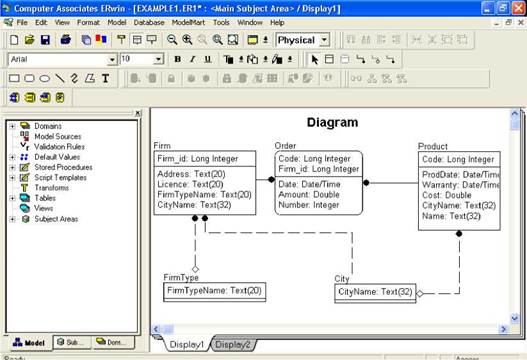The image size is (527, 360).
Task: Open the Database menu
Action: [x=149, y=23]
